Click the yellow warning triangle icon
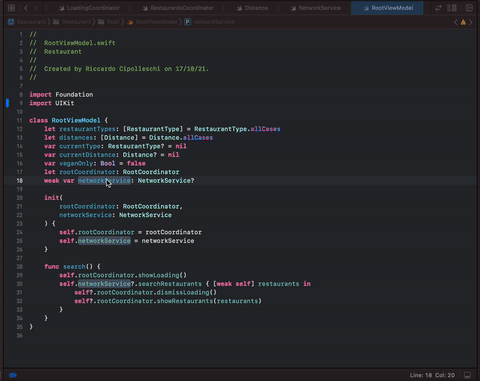Viewport: 480px width, 381px height. pyautogui.click(x=463, y=22)
